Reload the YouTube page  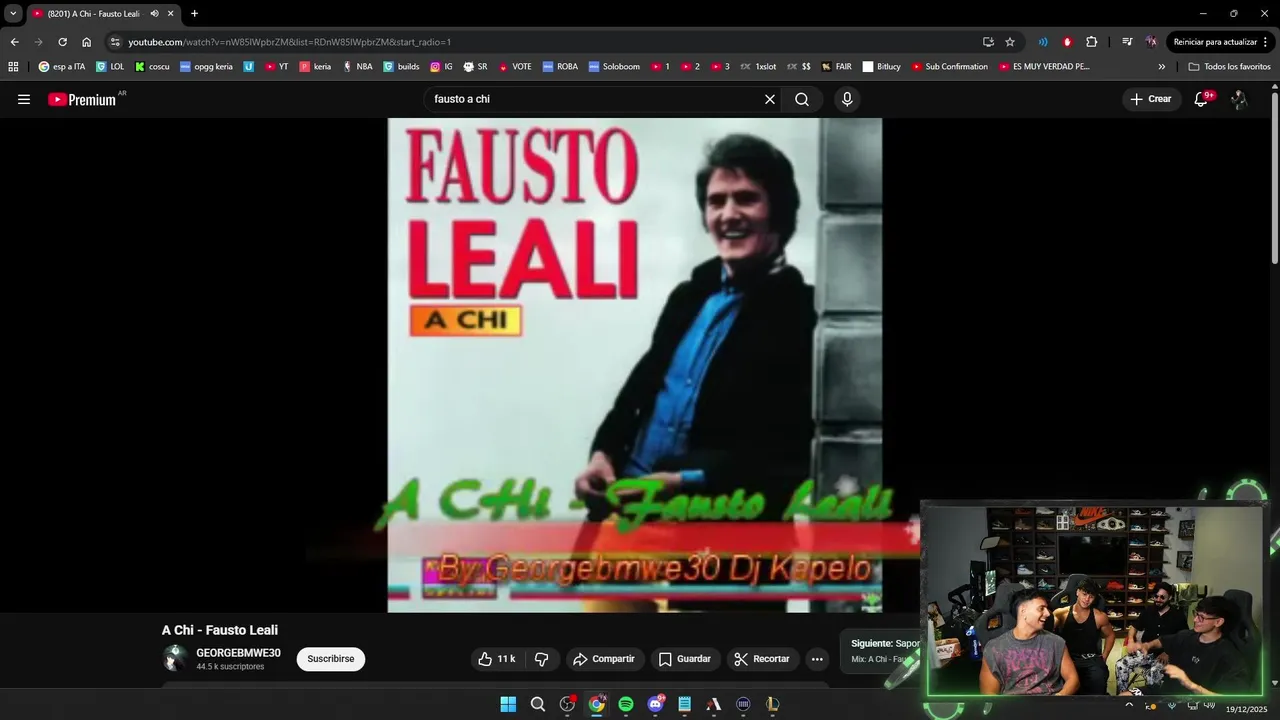click(62, 42)
